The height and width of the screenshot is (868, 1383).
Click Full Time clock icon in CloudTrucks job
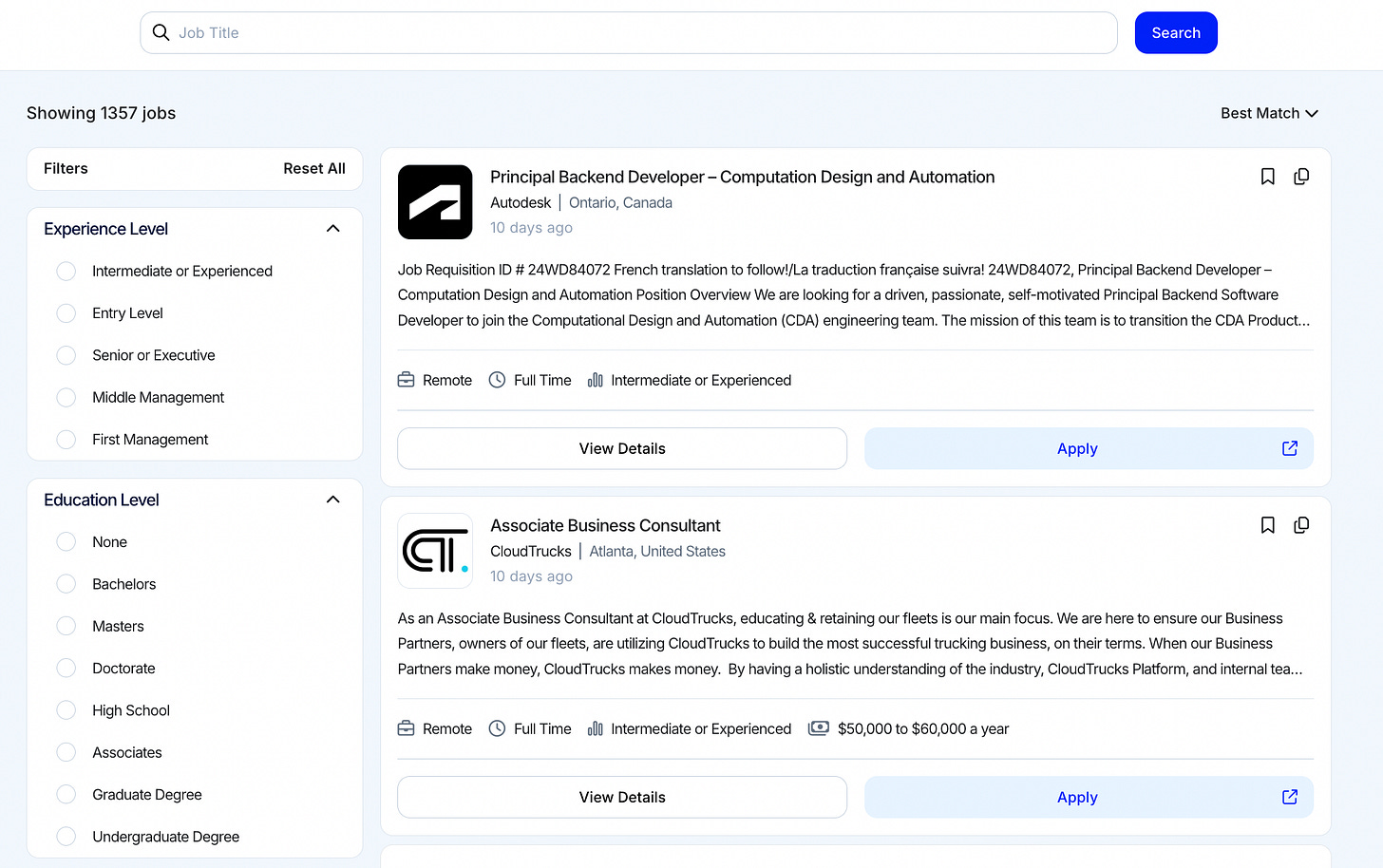pyautogui.click(x=497, y=728)
